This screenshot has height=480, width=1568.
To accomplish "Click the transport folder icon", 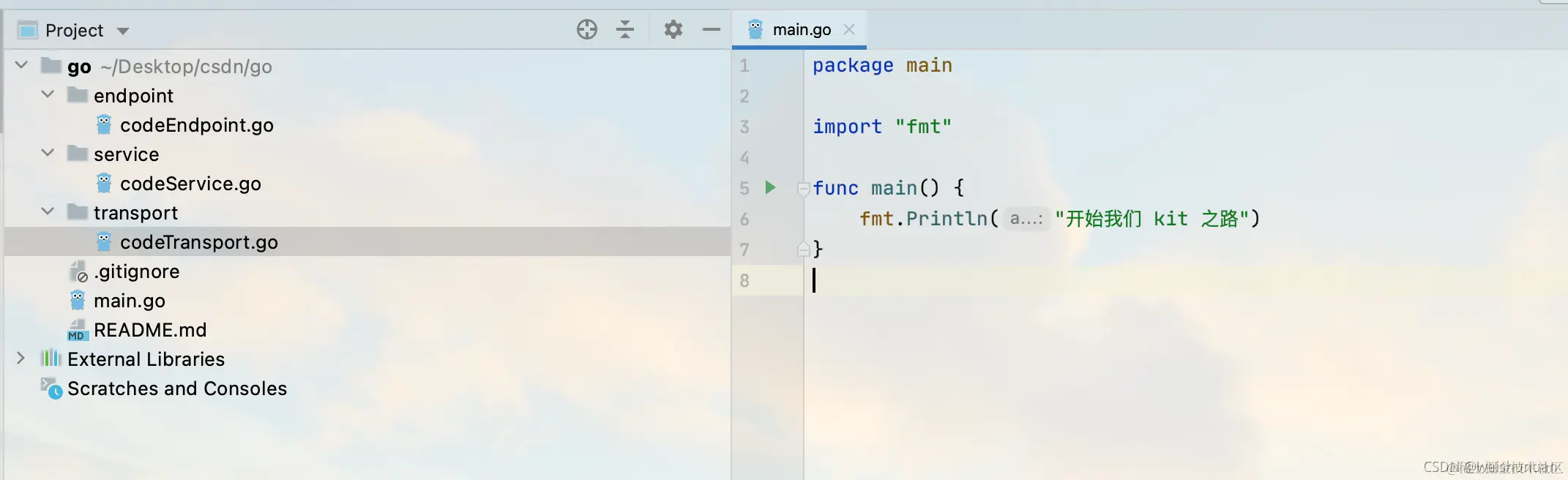I will 78,211.
